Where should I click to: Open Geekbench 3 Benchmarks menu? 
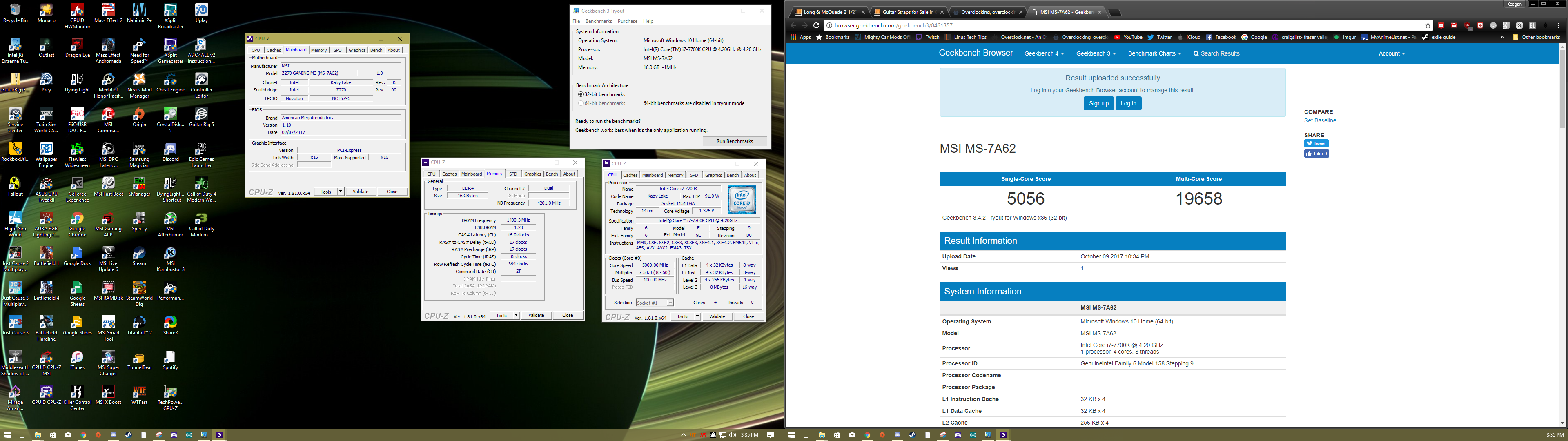(x=598, y=21)
